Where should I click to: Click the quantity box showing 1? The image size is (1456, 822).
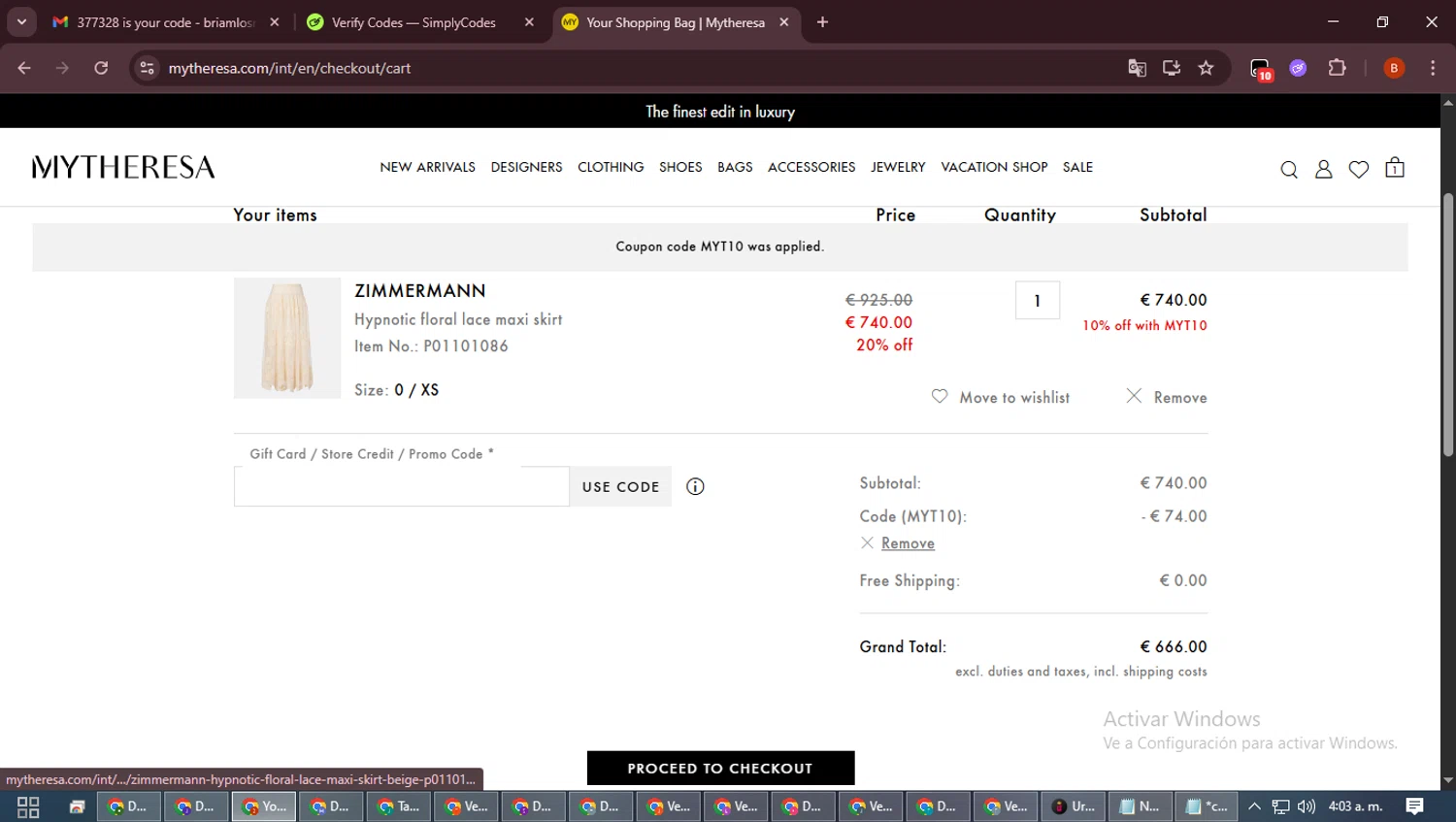(x=1037, y=300)
